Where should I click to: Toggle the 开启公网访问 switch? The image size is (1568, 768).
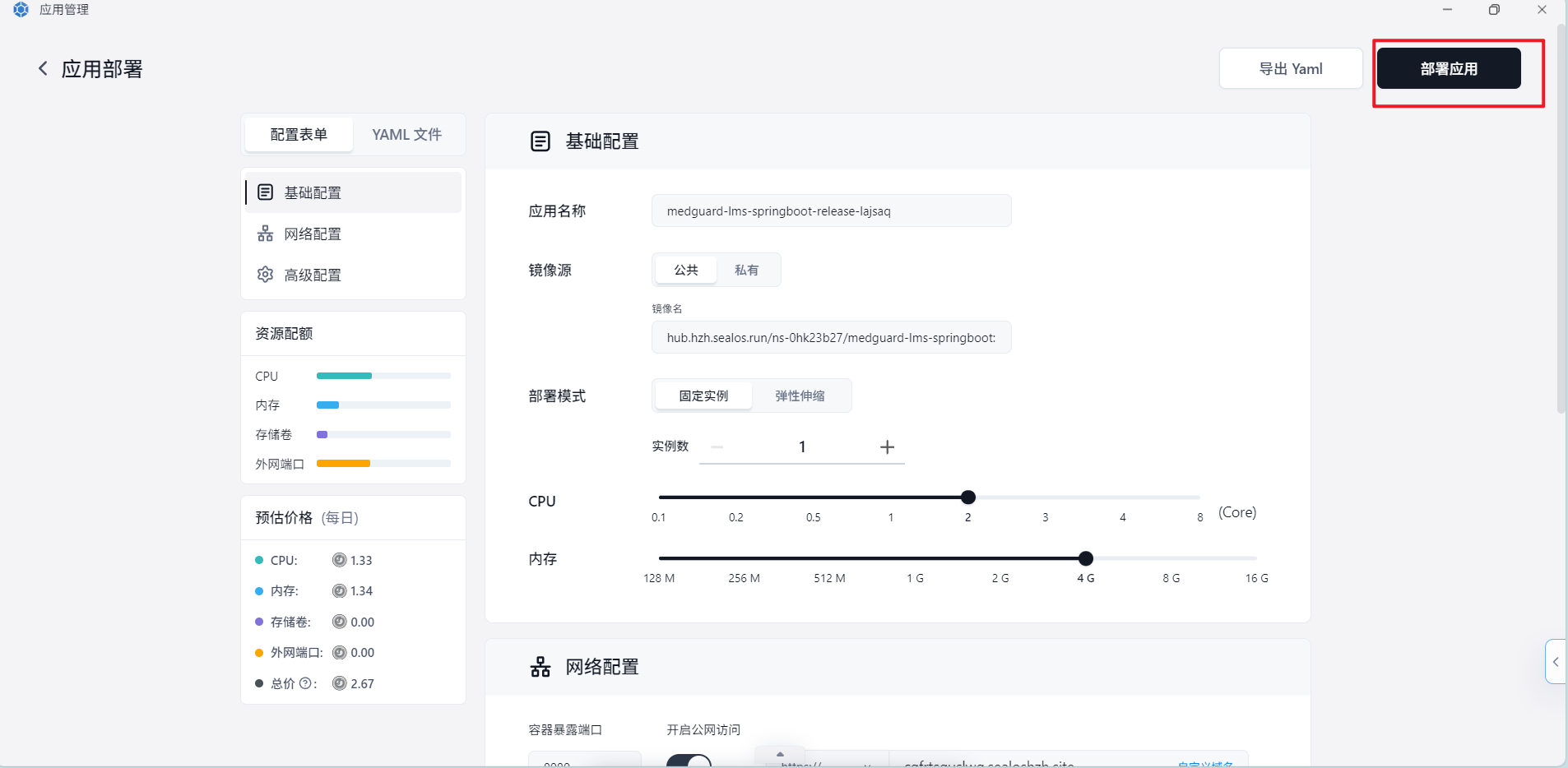(689, 761)
